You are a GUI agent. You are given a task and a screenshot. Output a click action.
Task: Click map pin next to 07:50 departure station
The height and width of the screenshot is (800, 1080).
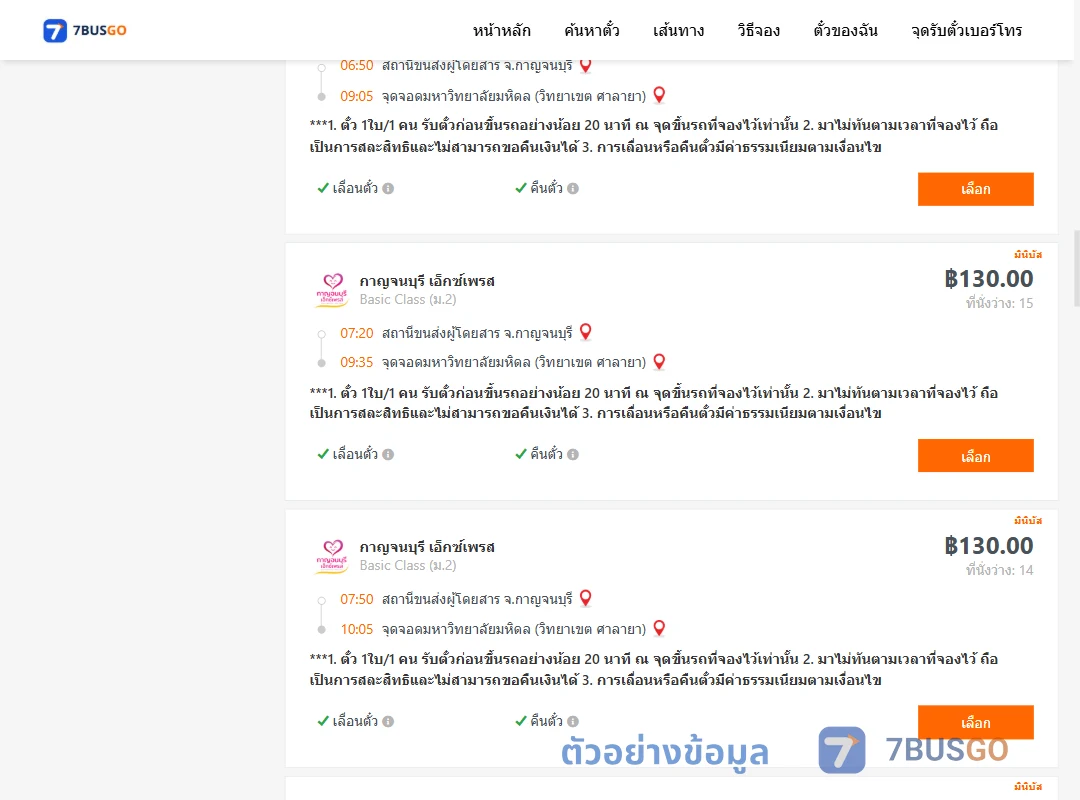(x=585, y=597)
